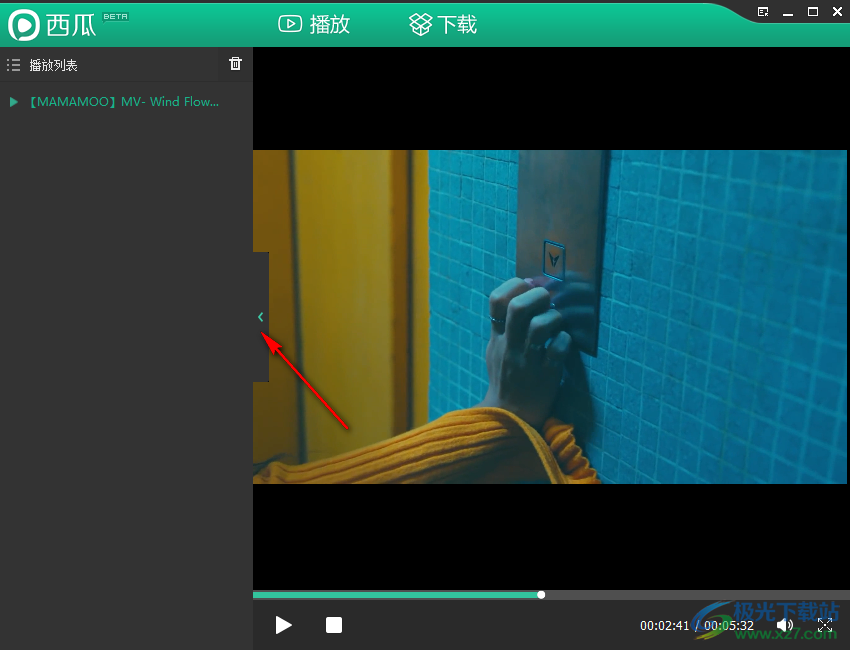Clear playlist with the trash icon

coord(235,63)
